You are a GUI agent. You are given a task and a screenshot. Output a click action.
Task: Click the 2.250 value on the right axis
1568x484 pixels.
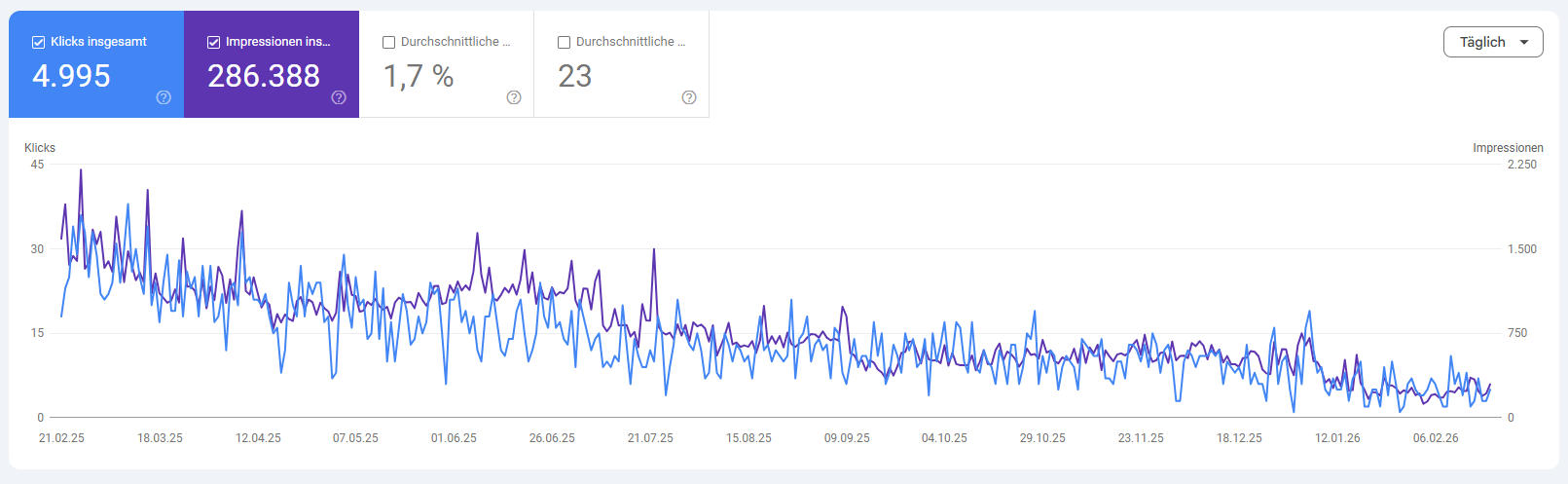pos(1521,165)
